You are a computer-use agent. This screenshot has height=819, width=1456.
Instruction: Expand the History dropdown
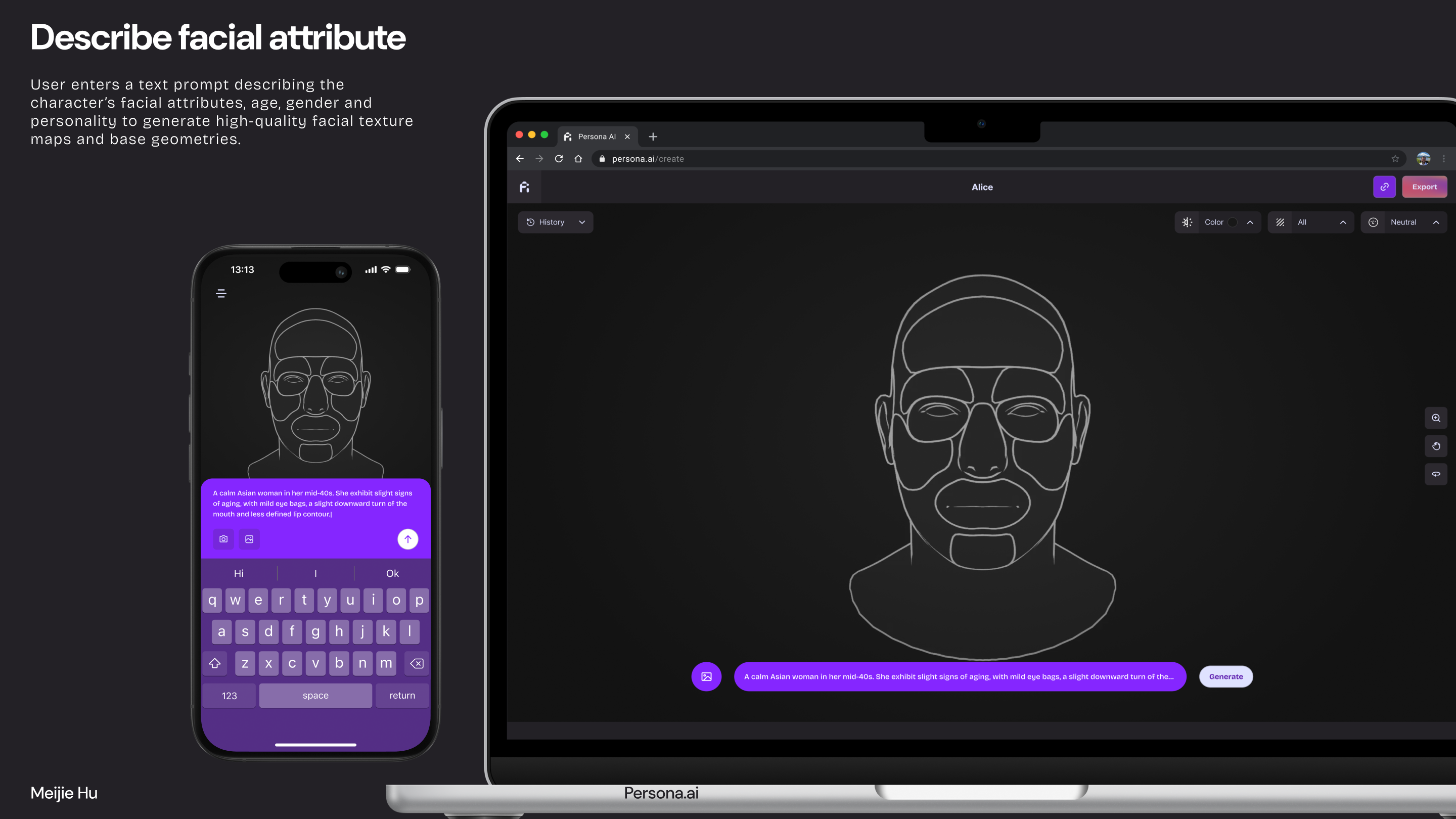coord(556,222)
